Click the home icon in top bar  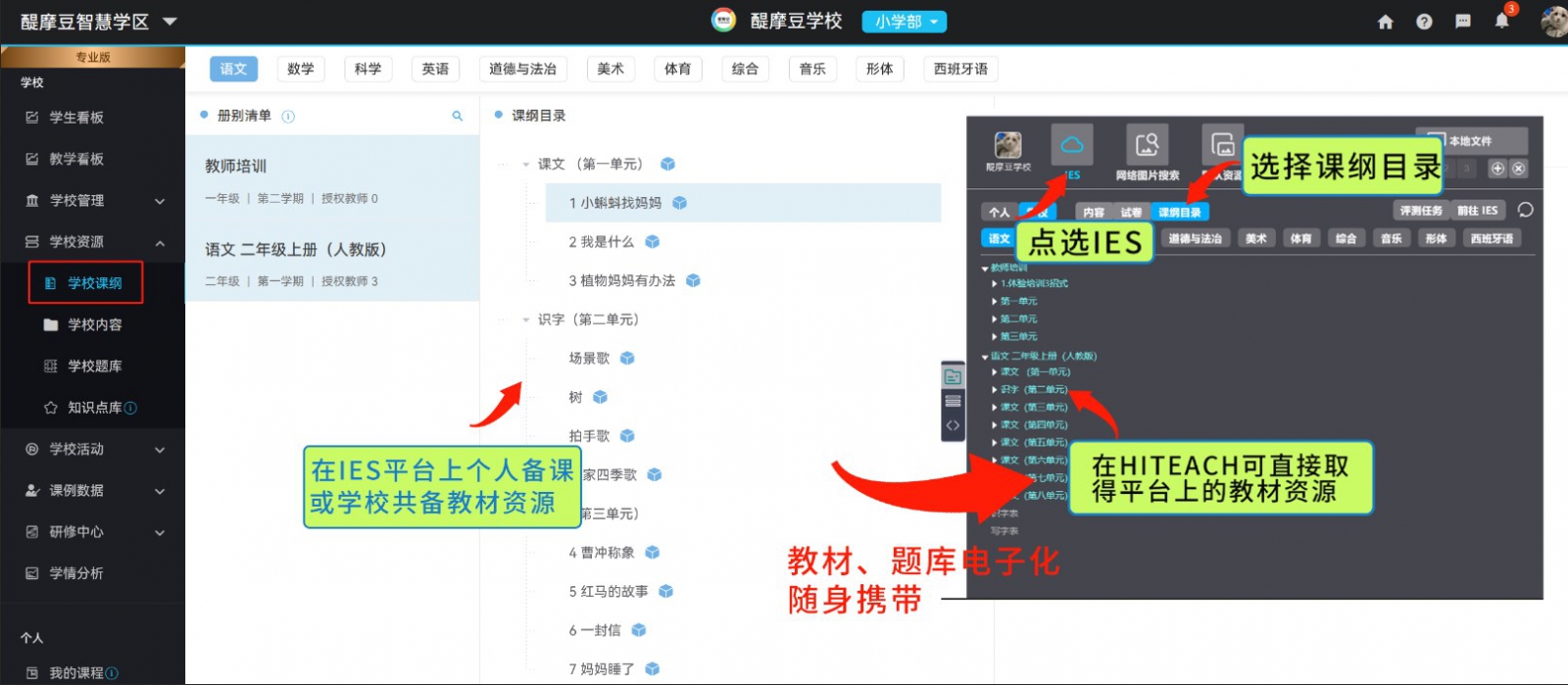tap(1385, 22)
